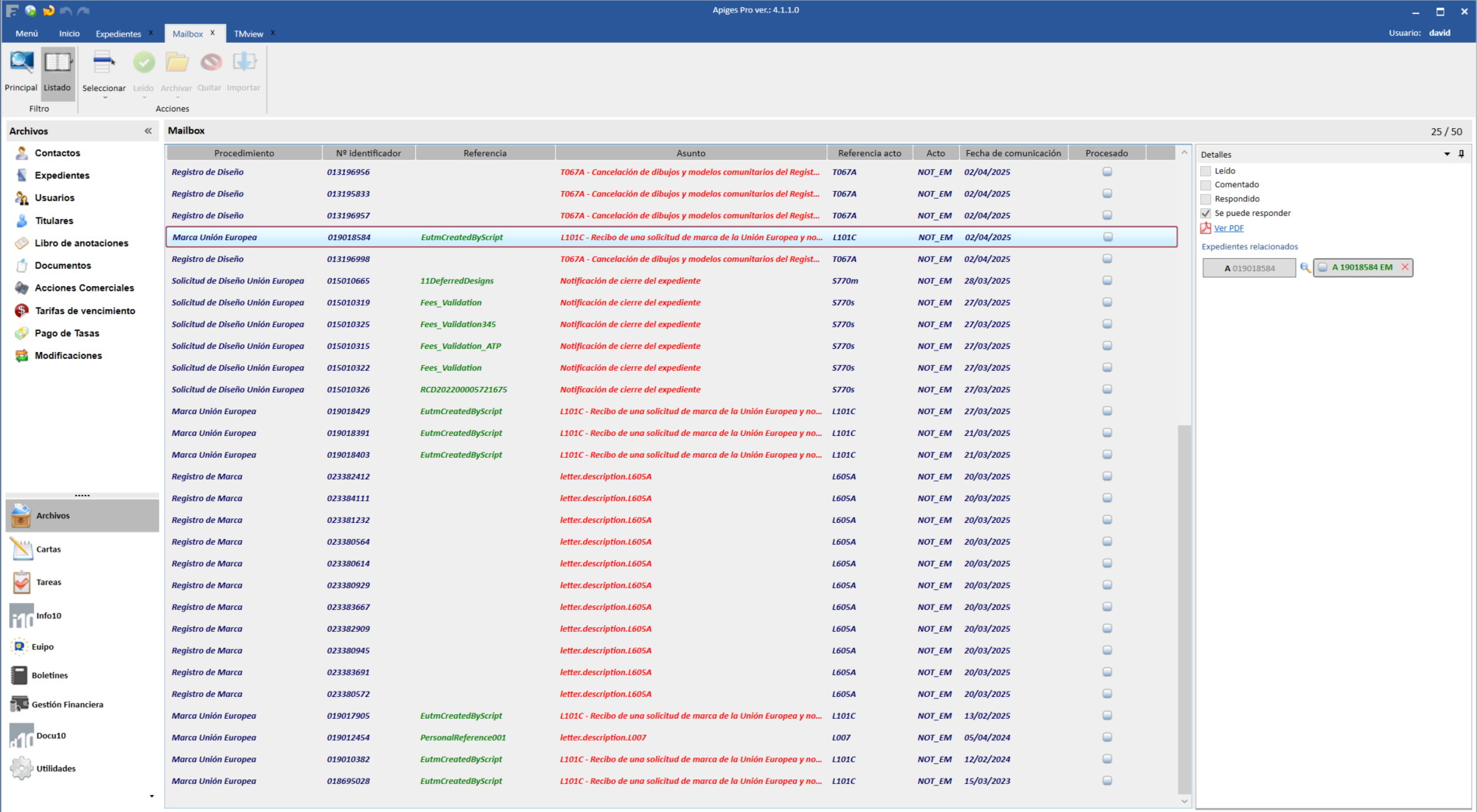Open Libro de anotaciones

pyautogui.click(x=82, y=243)
